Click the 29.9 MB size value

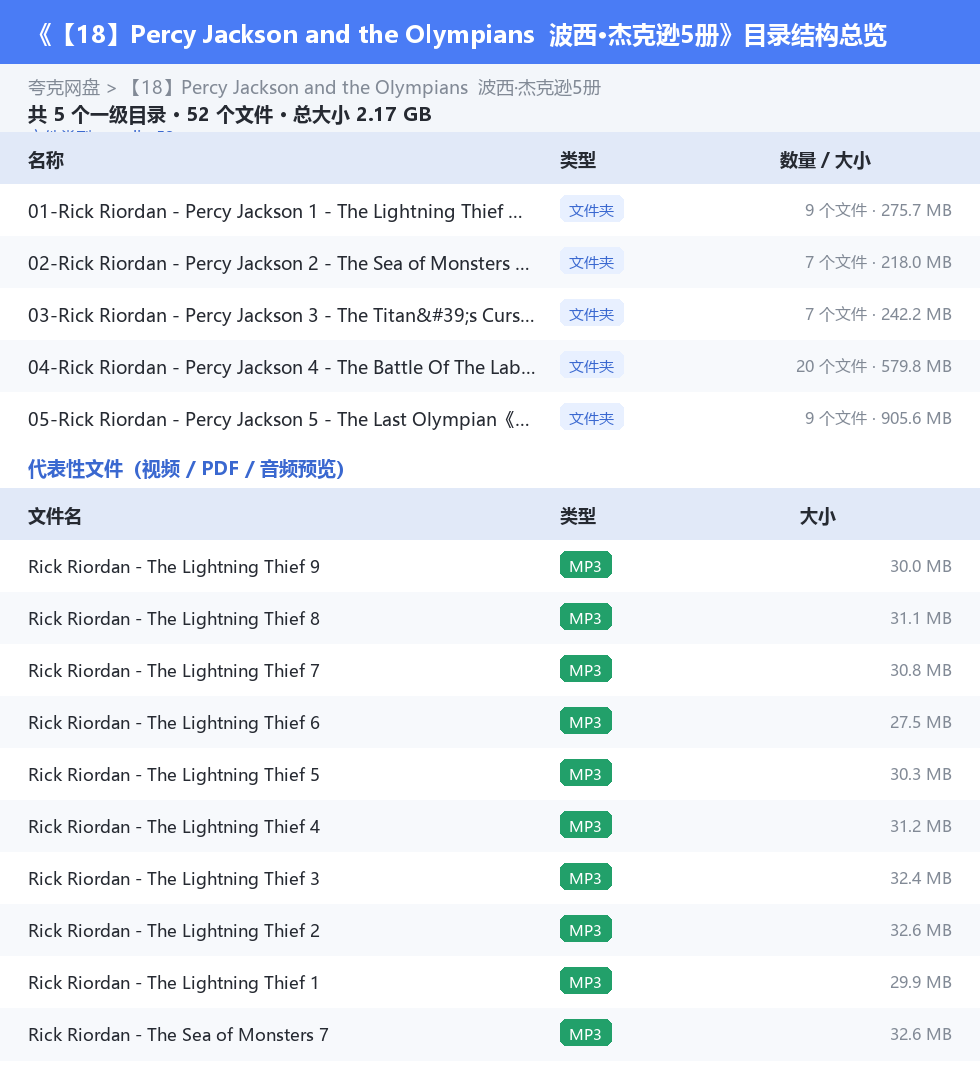click(x=921, y=982)
